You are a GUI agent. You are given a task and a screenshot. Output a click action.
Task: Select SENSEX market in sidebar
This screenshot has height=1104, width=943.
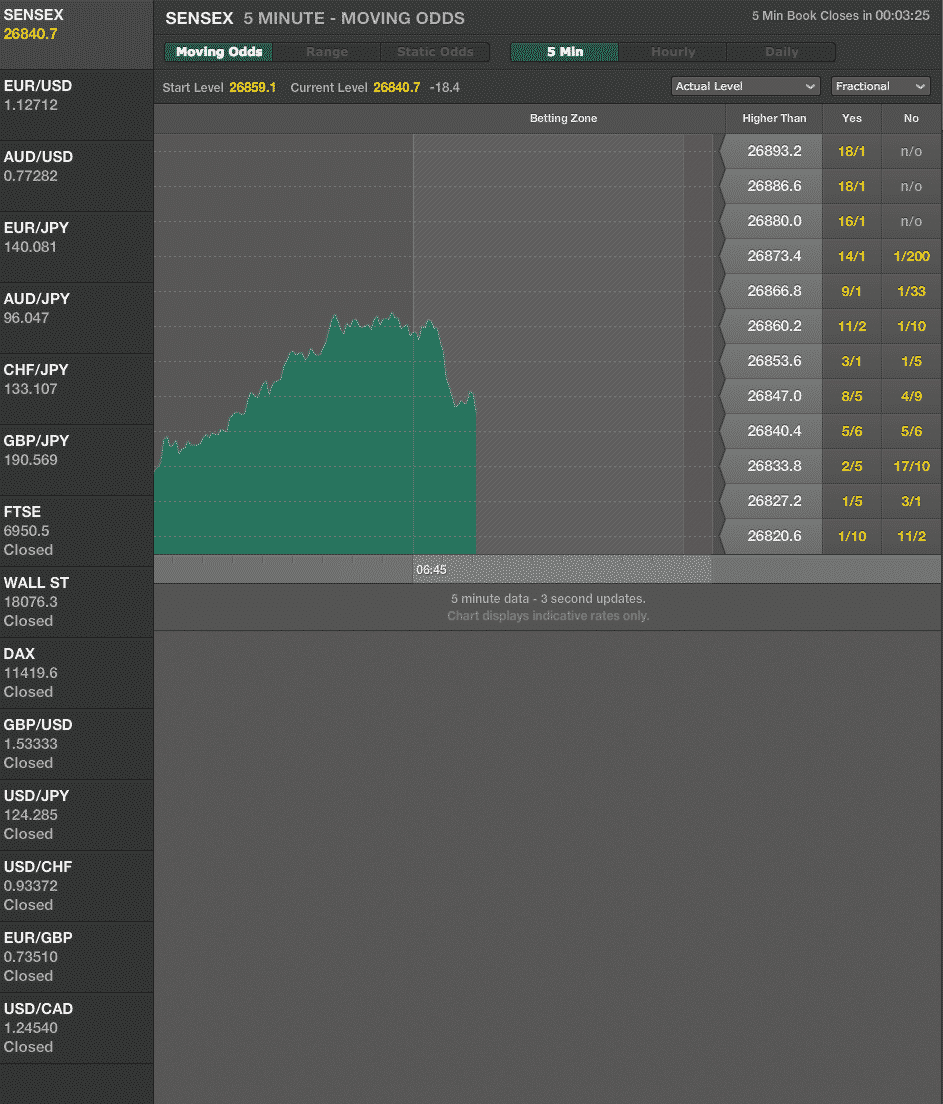point(77,34)
